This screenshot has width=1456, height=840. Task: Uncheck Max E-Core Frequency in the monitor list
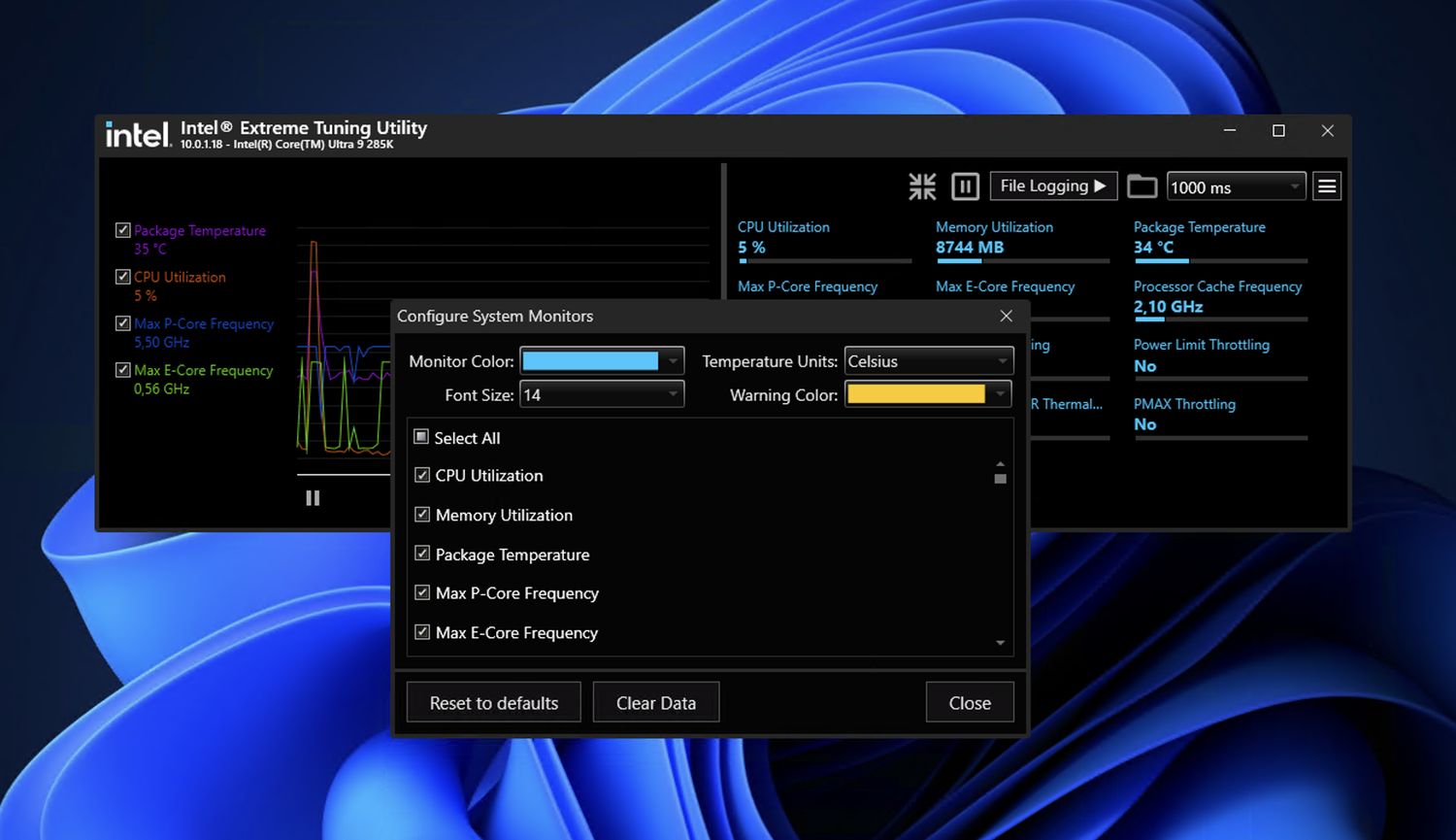coord(422,632)
